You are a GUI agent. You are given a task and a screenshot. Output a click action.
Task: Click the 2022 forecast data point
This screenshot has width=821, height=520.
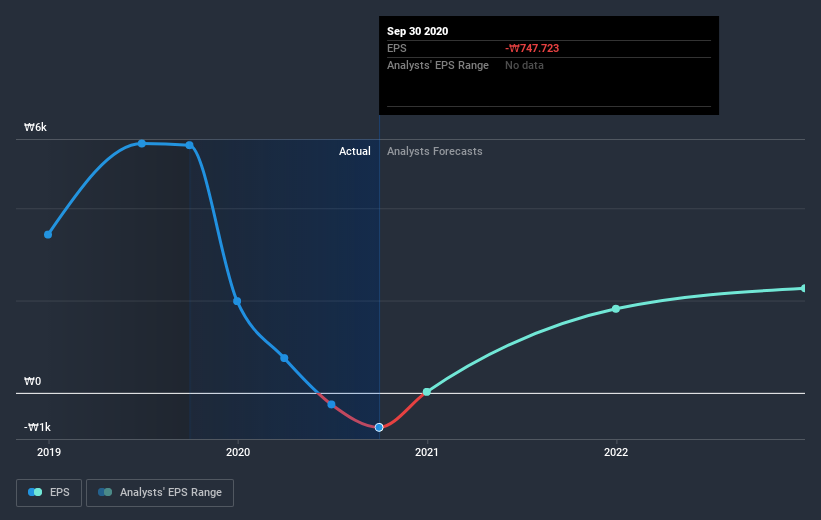tap(616, 309)
